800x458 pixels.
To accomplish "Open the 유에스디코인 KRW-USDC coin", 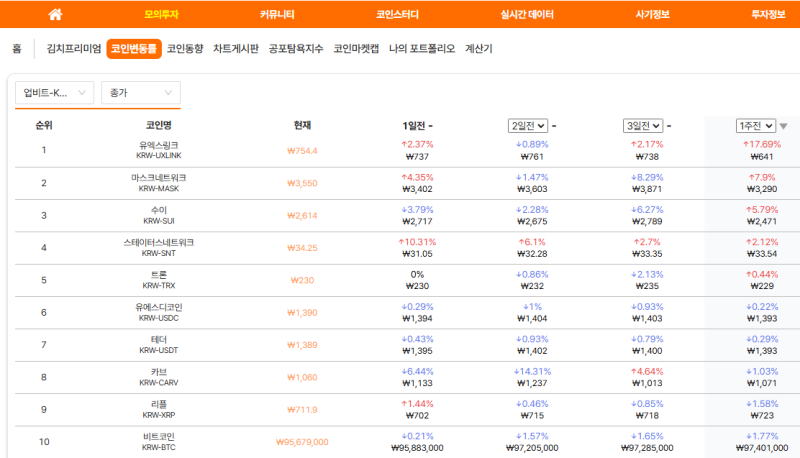I will click(x=159, y=312).
